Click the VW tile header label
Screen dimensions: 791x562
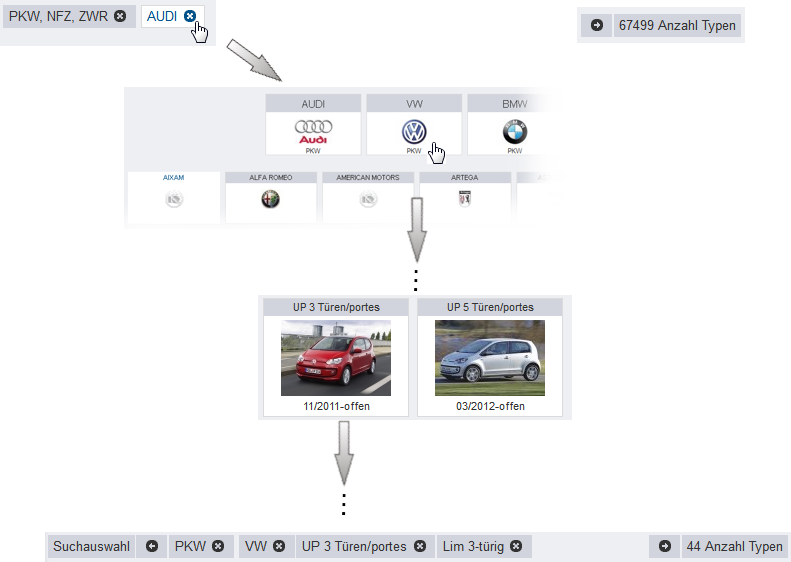(414, 104)
